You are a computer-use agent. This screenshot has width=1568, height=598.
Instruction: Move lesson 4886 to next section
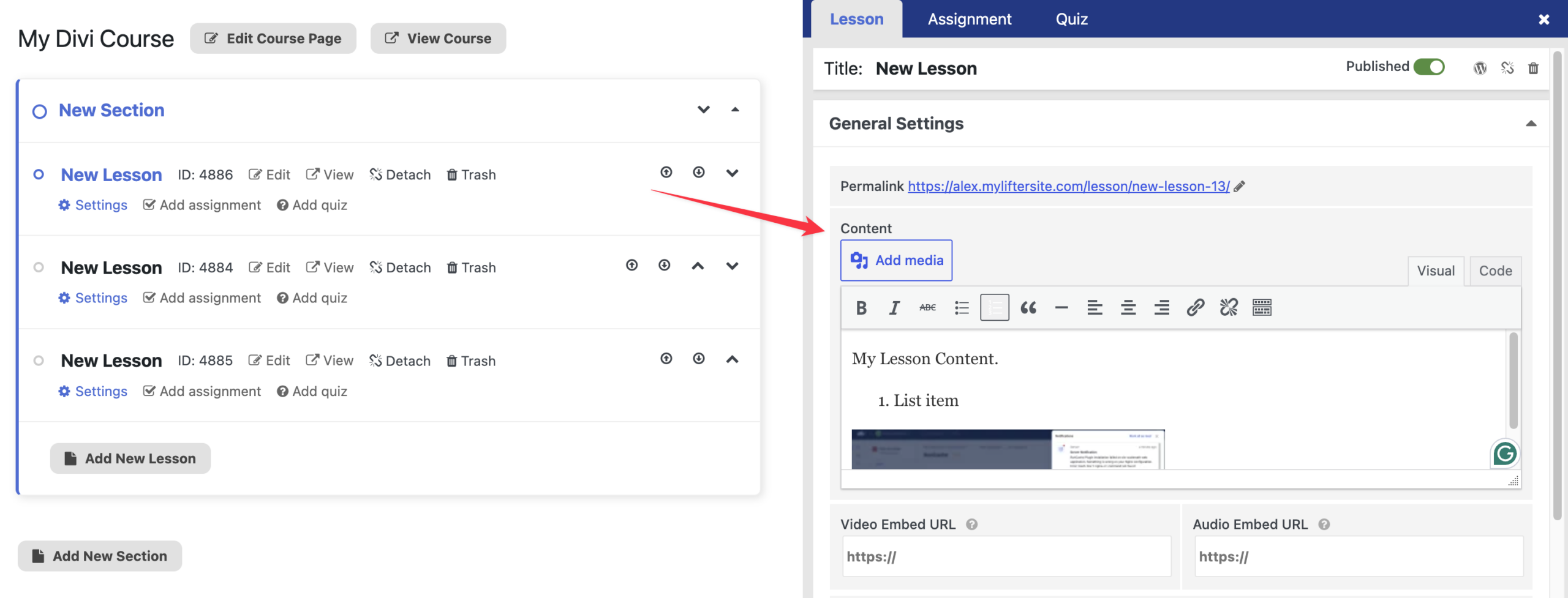click(699, 173)
